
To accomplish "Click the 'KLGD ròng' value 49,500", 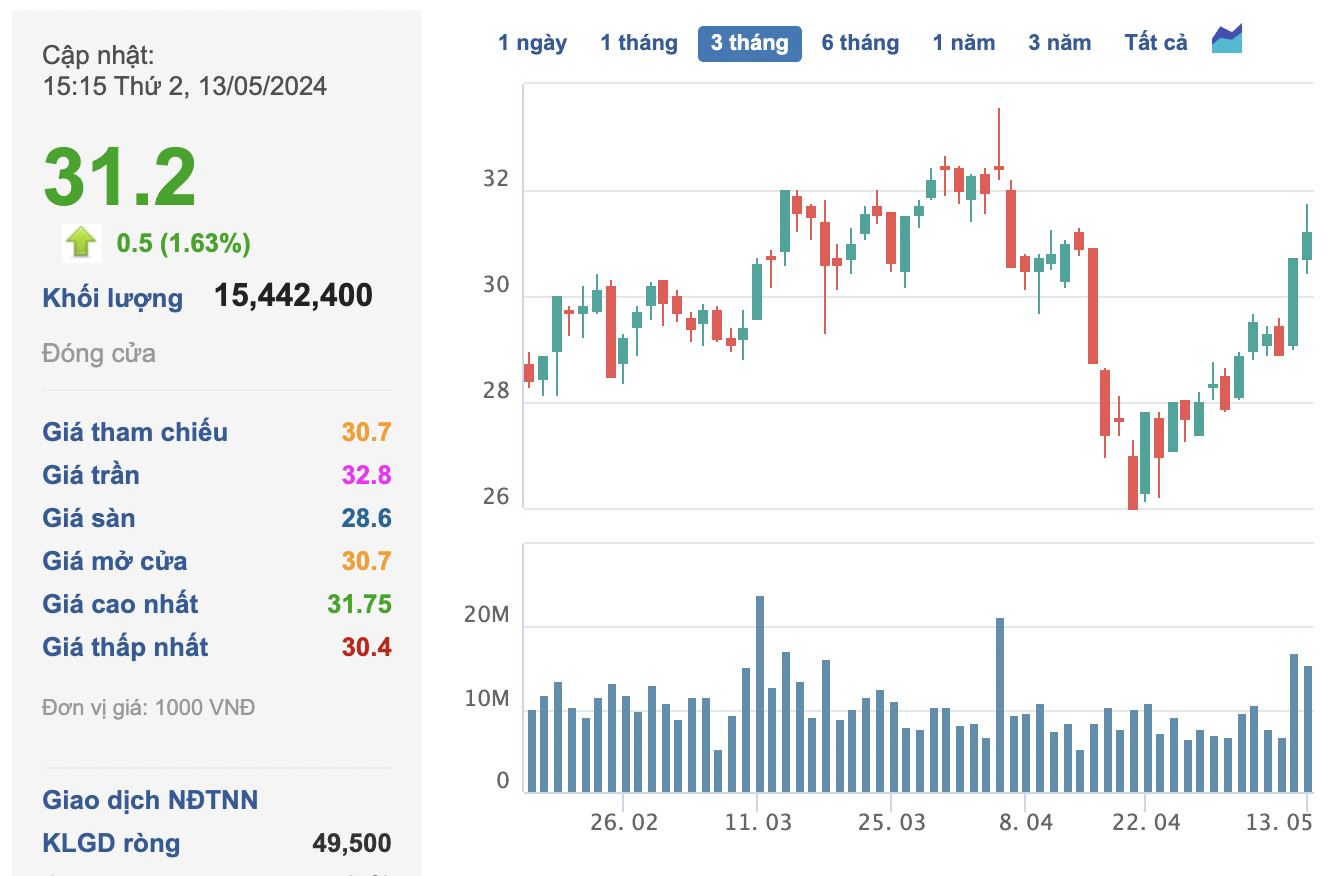I will coord(351,843).
